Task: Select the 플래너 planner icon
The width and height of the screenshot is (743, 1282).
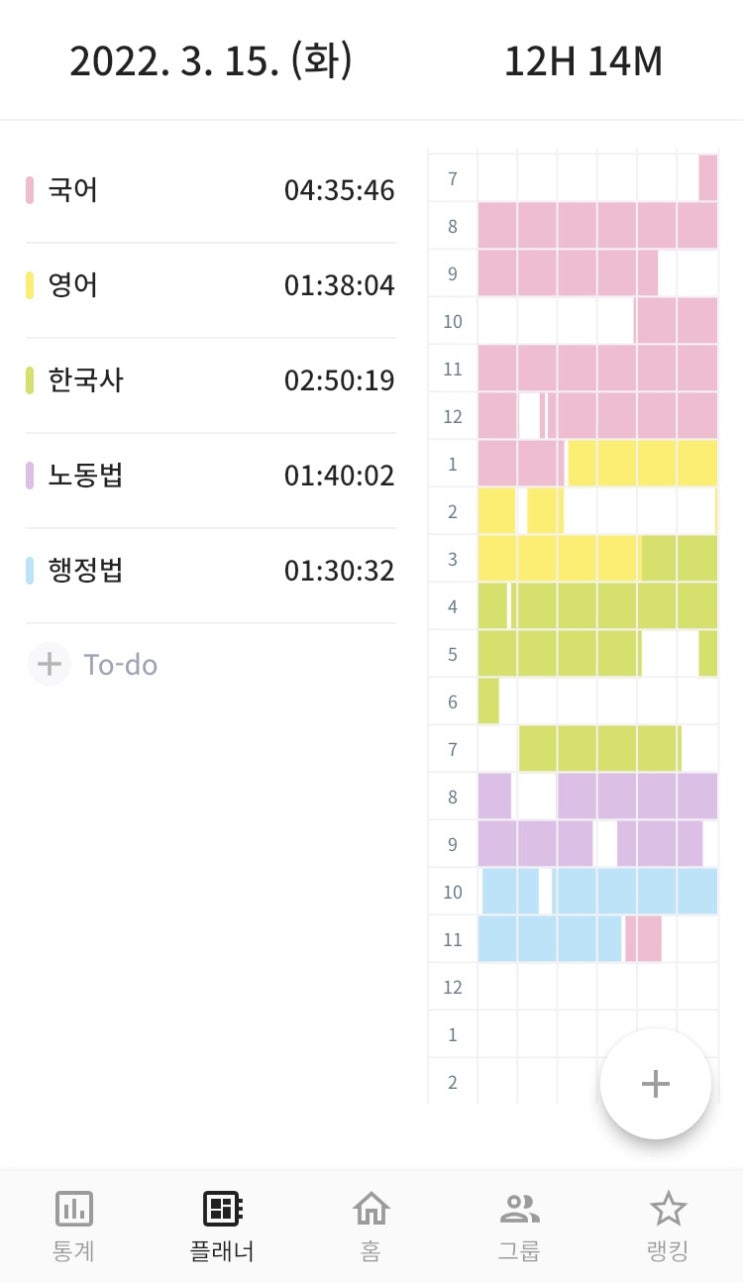Action: [222, 1210]
